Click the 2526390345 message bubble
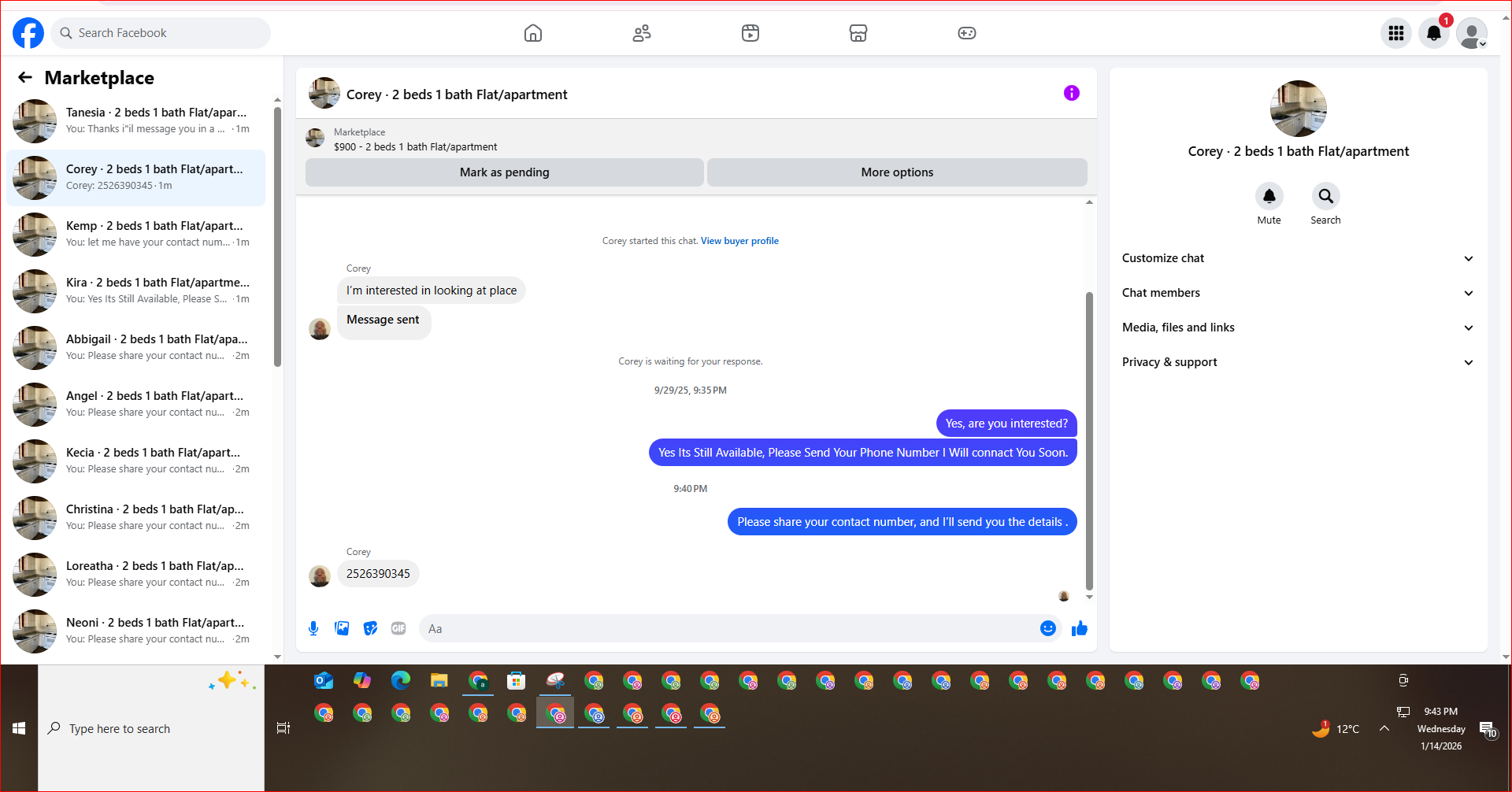This screenshot has width=1512, height=792. [378, 574]
